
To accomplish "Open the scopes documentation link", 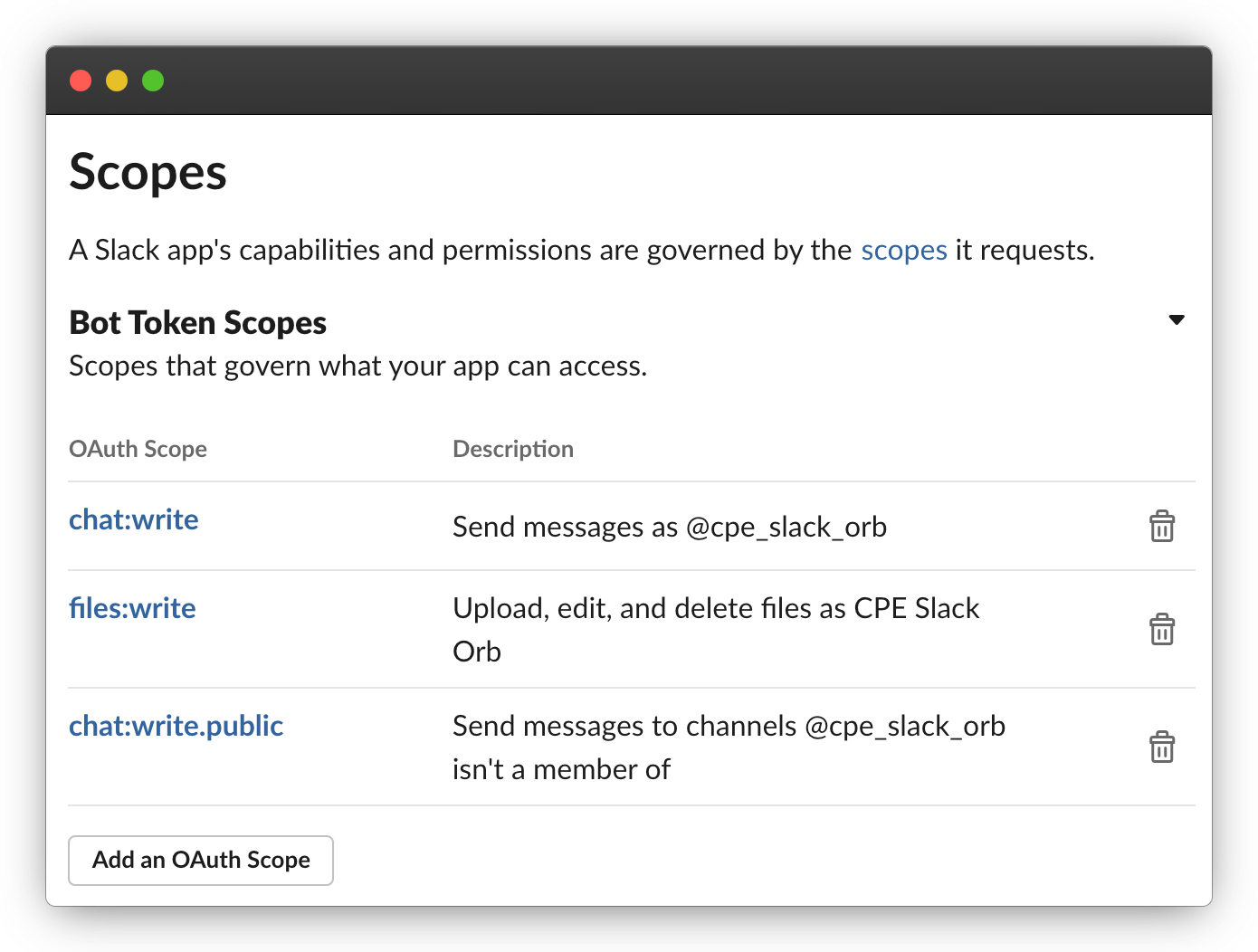I will 903,250.
